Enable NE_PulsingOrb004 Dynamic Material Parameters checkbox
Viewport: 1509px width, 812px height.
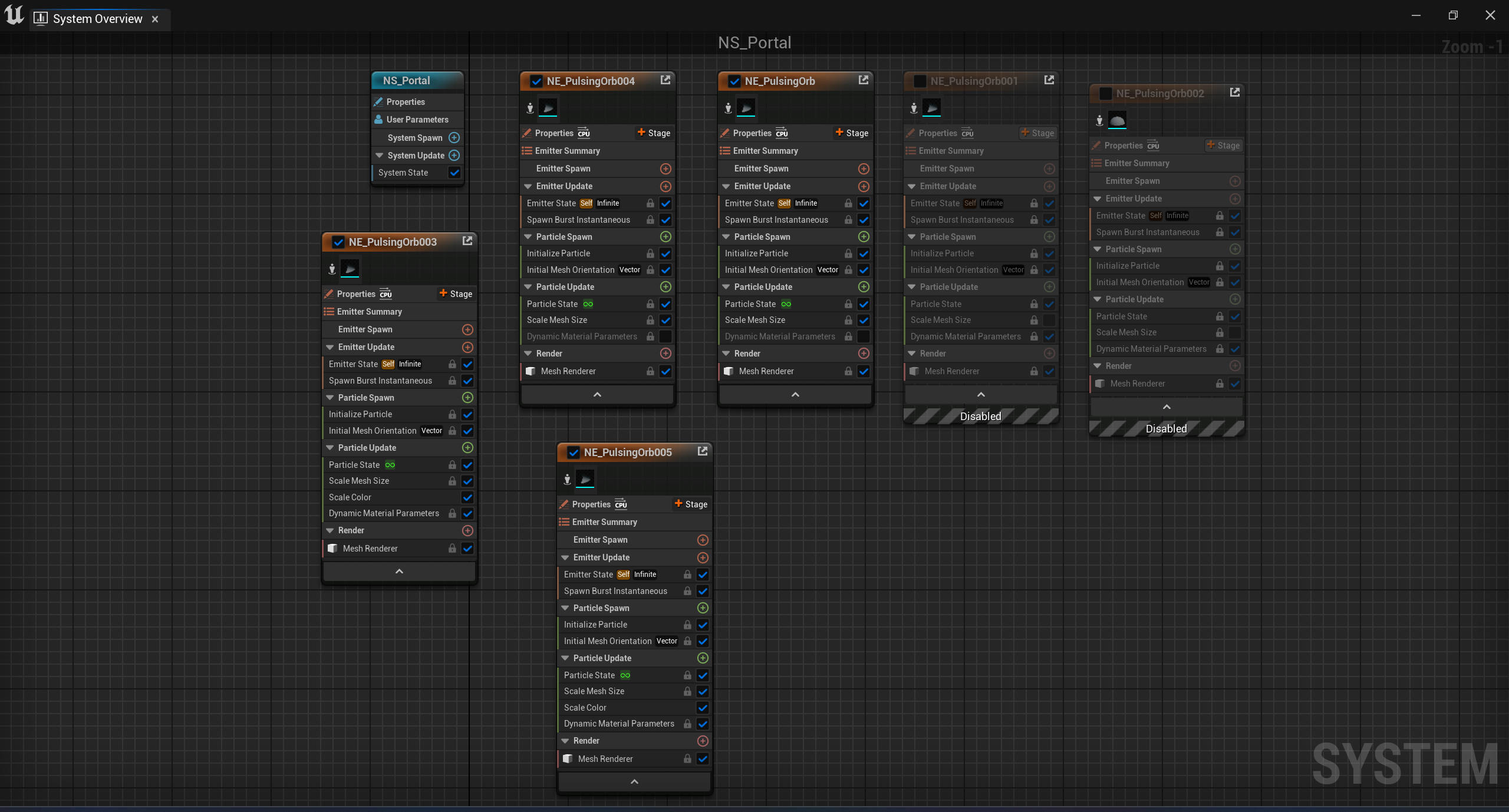point(665,336)
